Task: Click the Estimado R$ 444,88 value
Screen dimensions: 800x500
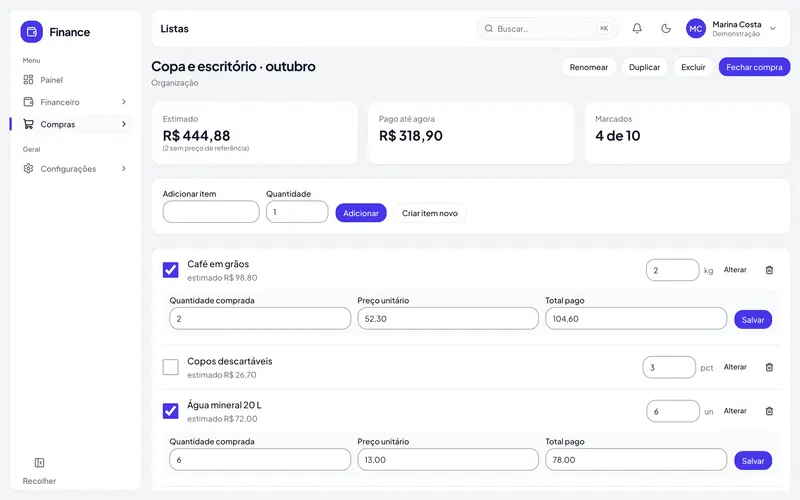Action: (x=196, y=135)
